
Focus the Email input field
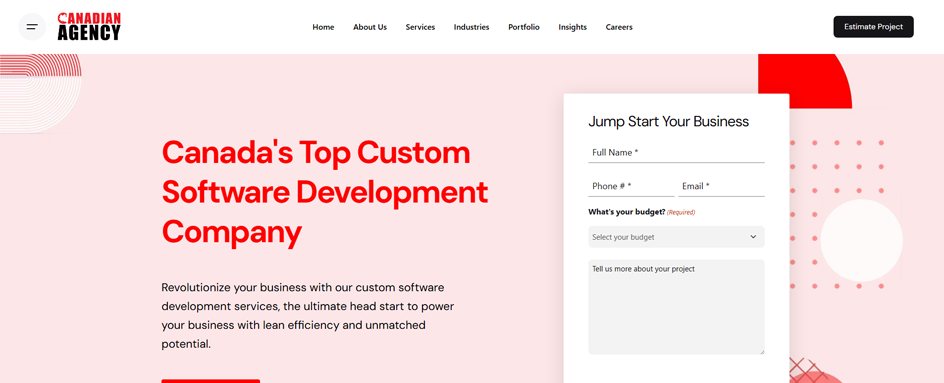tap(721, 187)
